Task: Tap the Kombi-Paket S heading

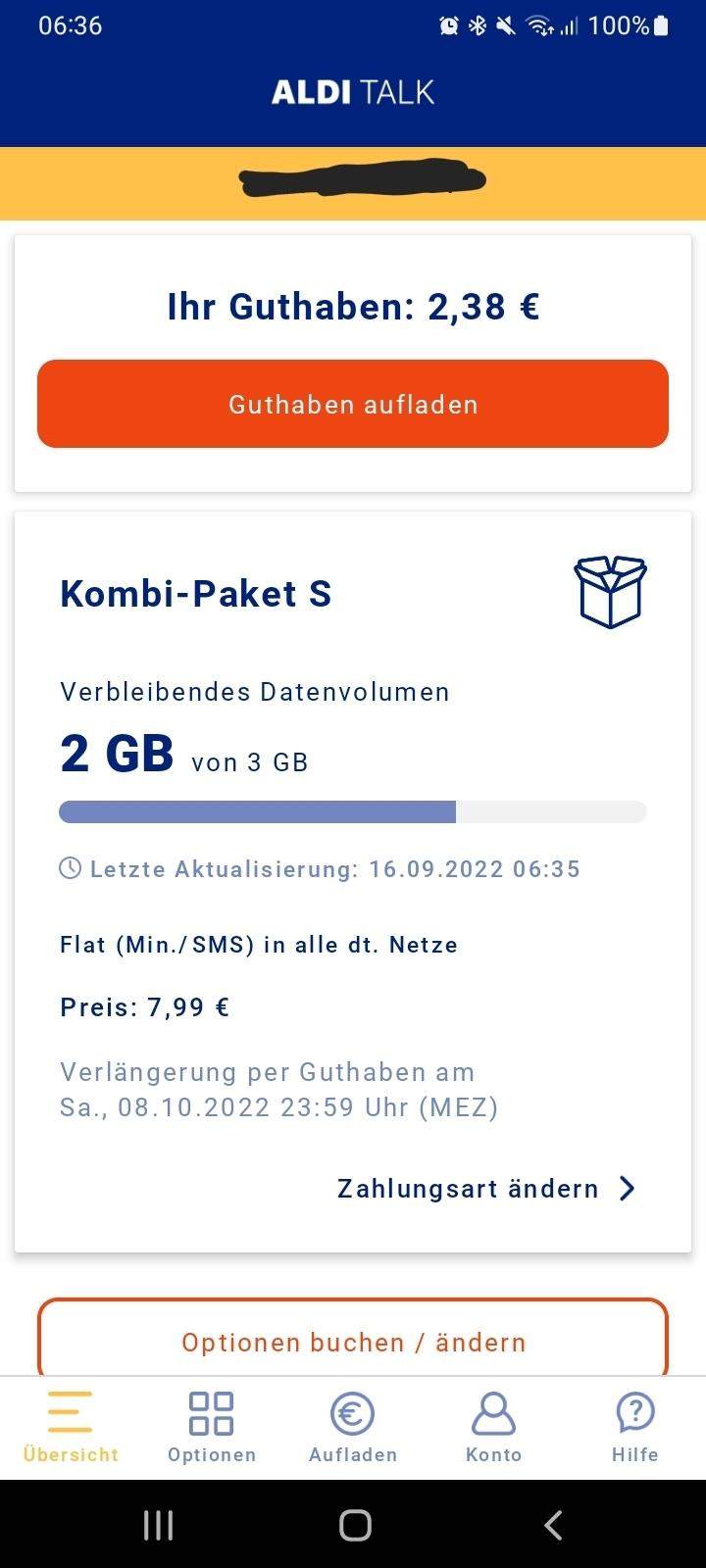Action: click(x=196, y=594)
